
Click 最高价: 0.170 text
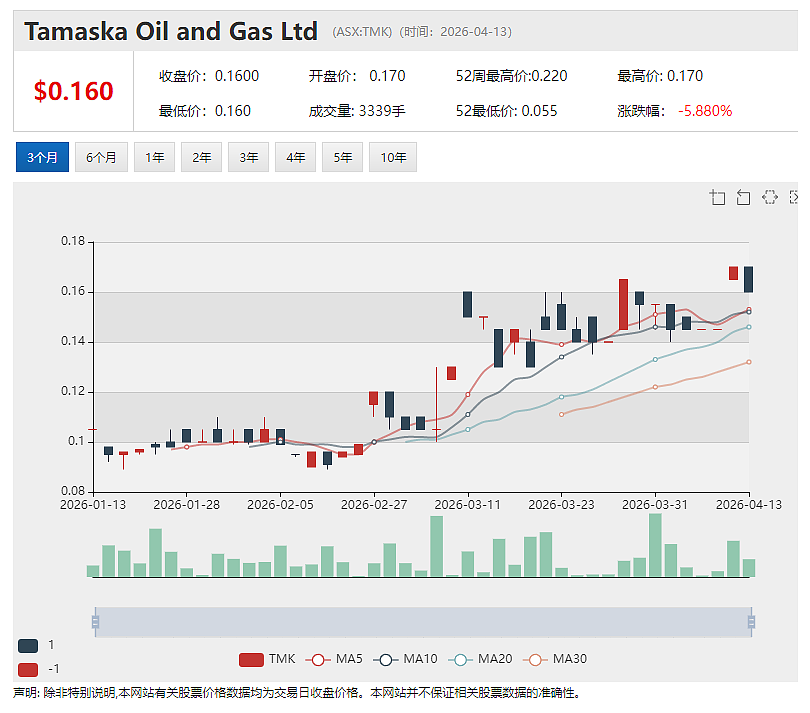click(660, 76)
